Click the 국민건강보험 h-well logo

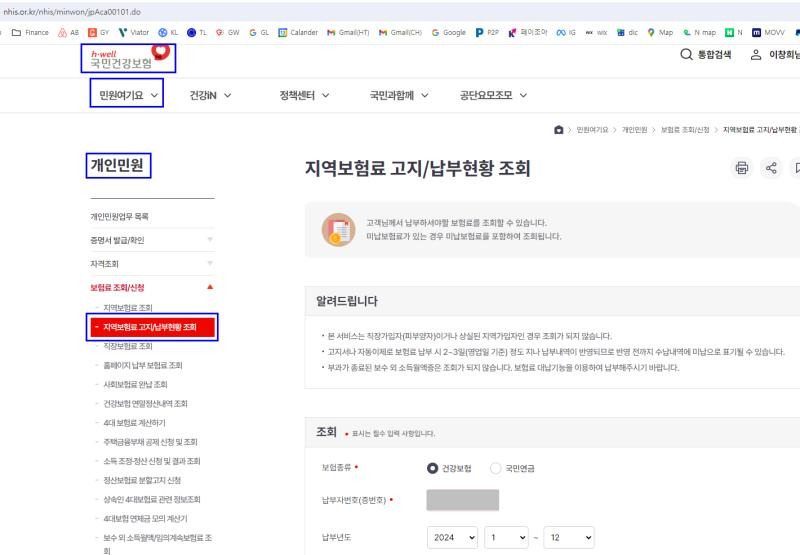click(x=128, y=58)
